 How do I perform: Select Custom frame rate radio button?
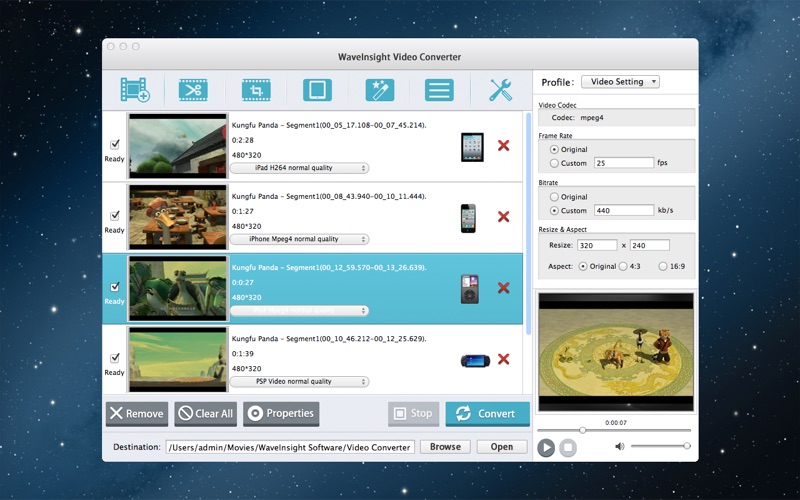(554, 163)
